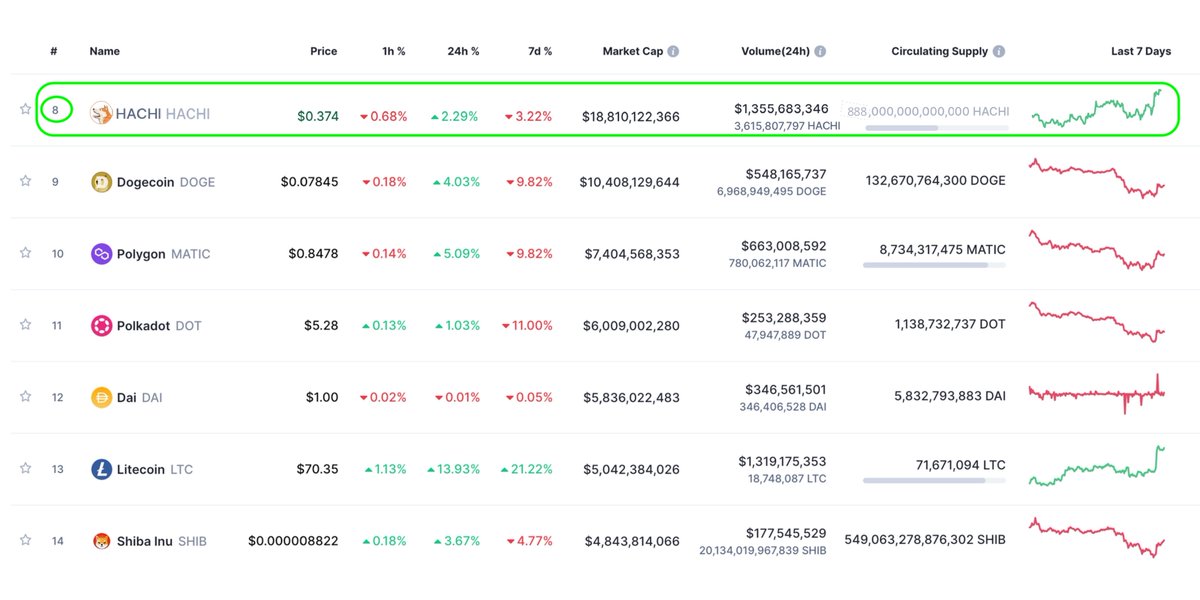Sort by the Volume(24h) header
The width and height of the screenshot is (1200, 600).
click(x=776, y=51)
